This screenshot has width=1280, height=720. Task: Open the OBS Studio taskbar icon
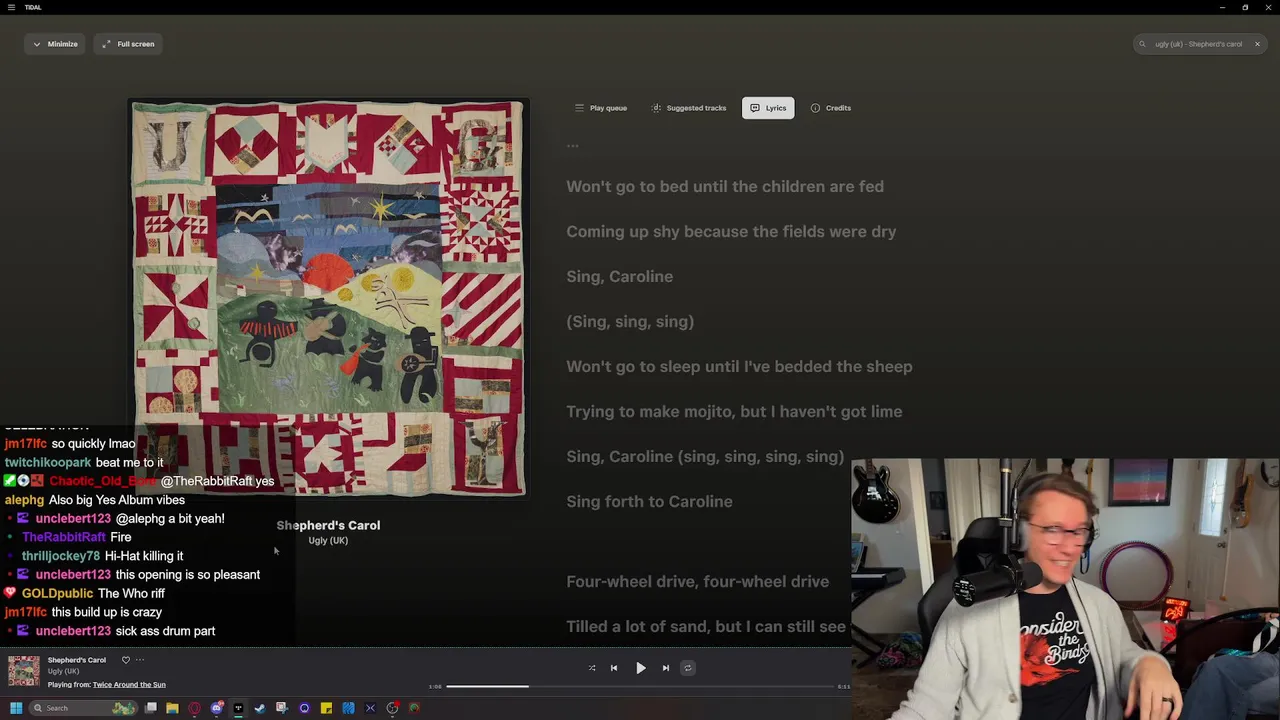click(x=392, y=708)
